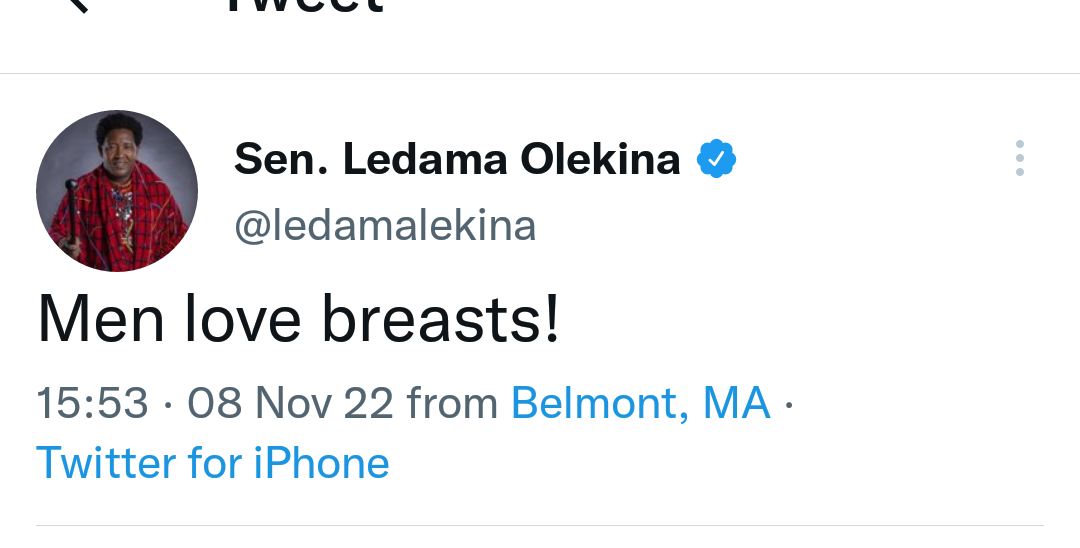Image resolution: width=1080 pixels, height=548 pixels.
Task: Click the divider line under the tweet details
Action: pyautogui.click(x=540, y=525)
